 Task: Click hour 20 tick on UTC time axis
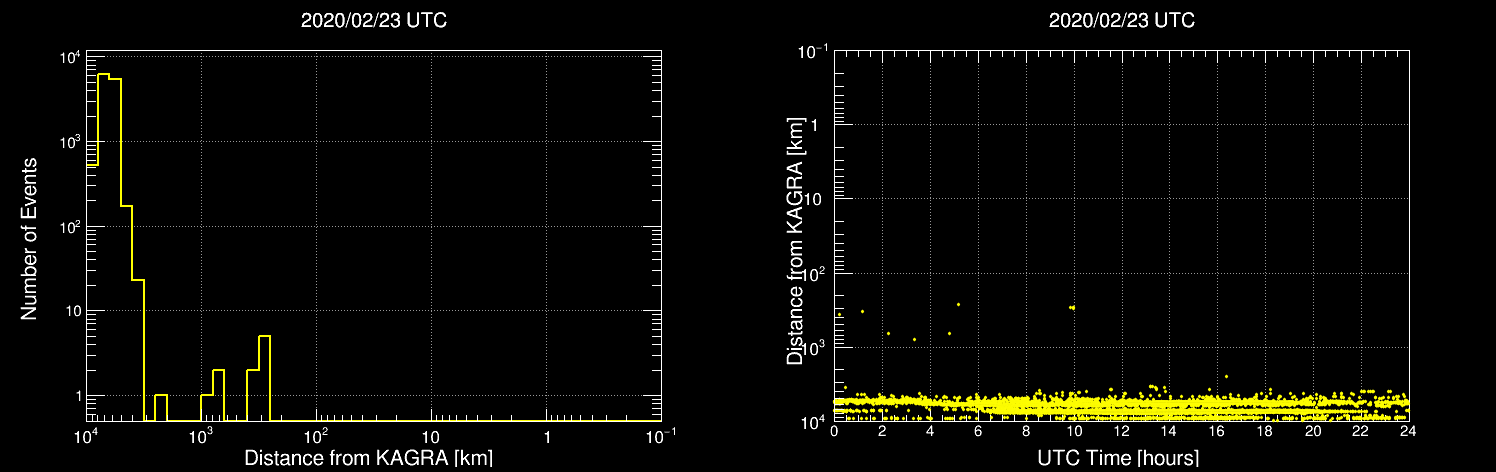click(1313, 431)
